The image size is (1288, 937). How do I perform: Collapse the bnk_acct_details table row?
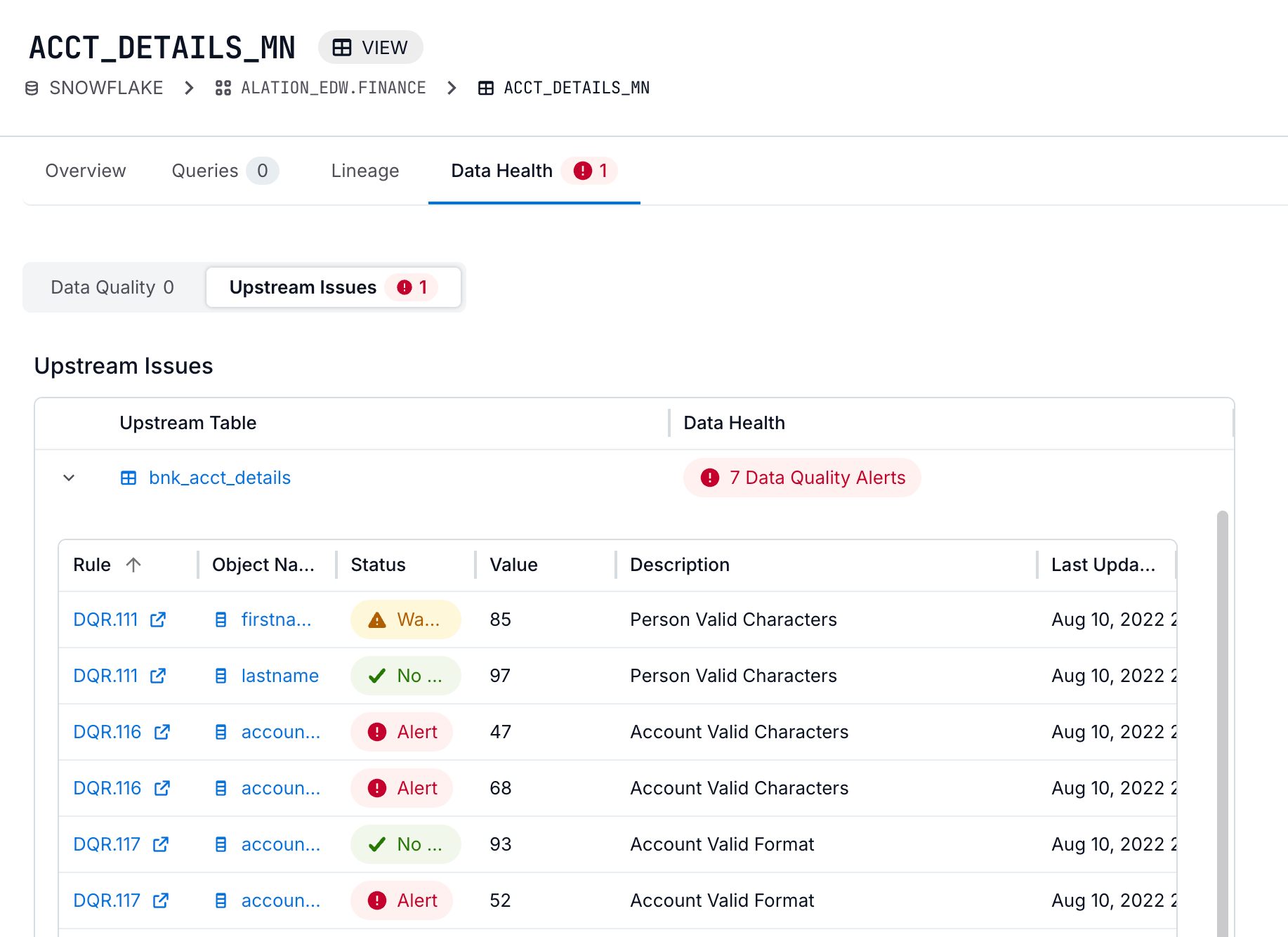[69, 478]
